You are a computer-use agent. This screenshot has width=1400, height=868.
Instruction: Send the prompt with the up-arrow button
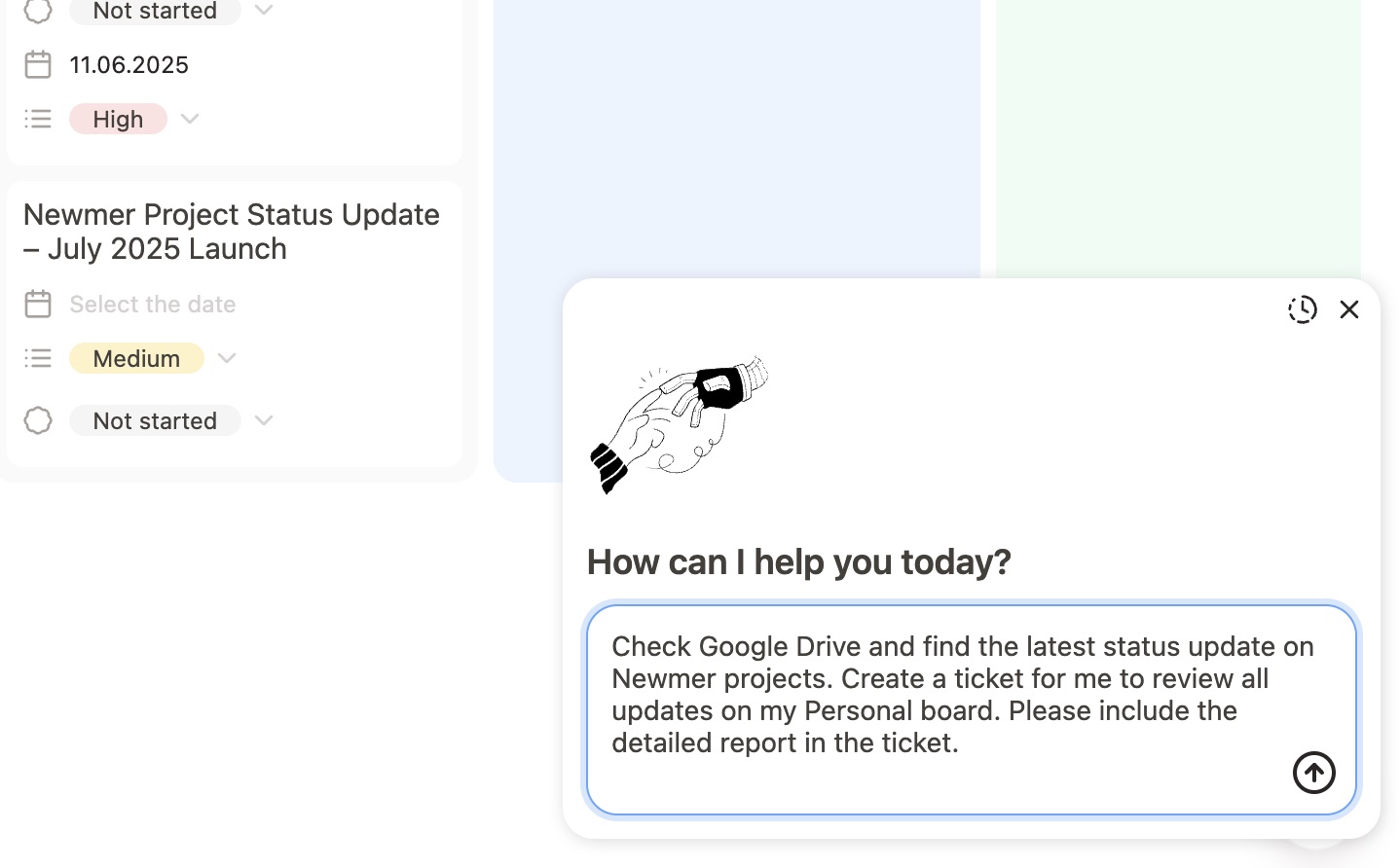(1313, 773)
